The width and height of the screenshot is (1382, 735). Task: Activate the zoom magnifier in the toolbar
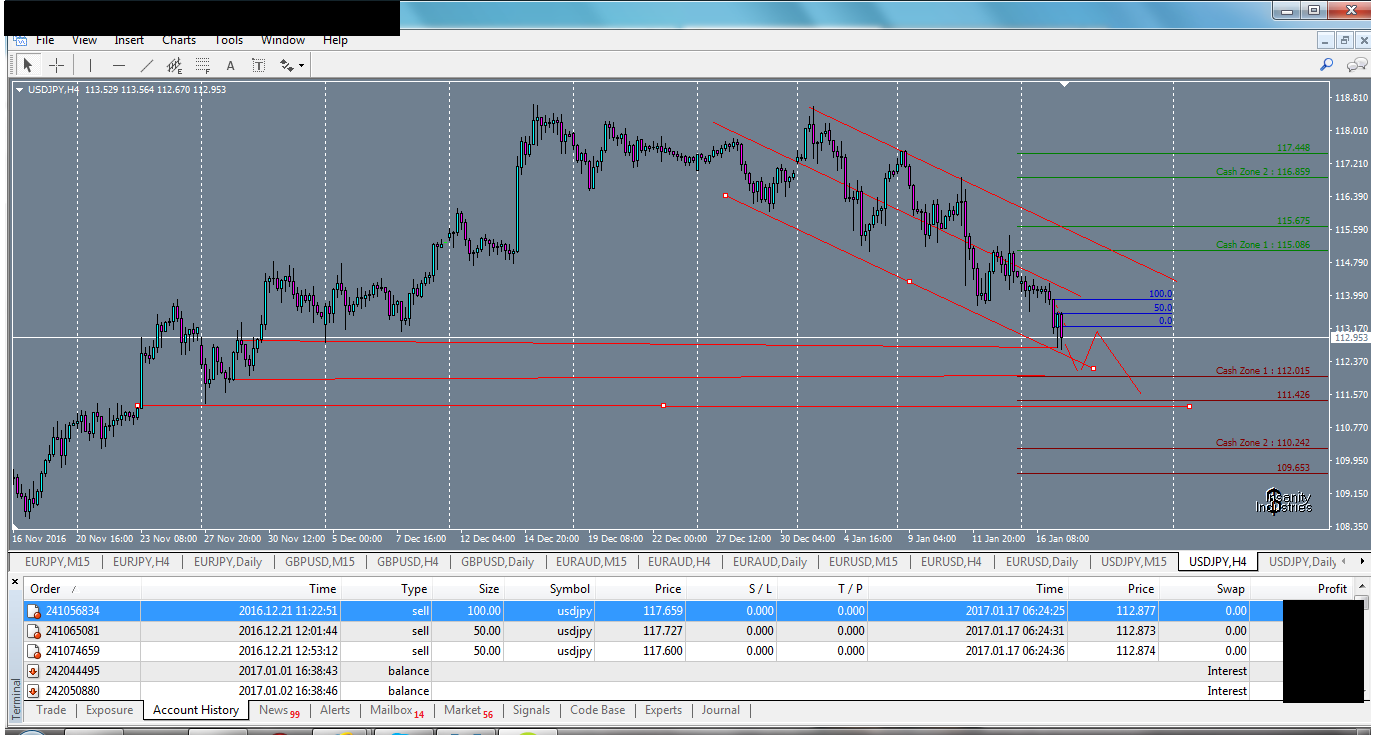(1326, 64)
